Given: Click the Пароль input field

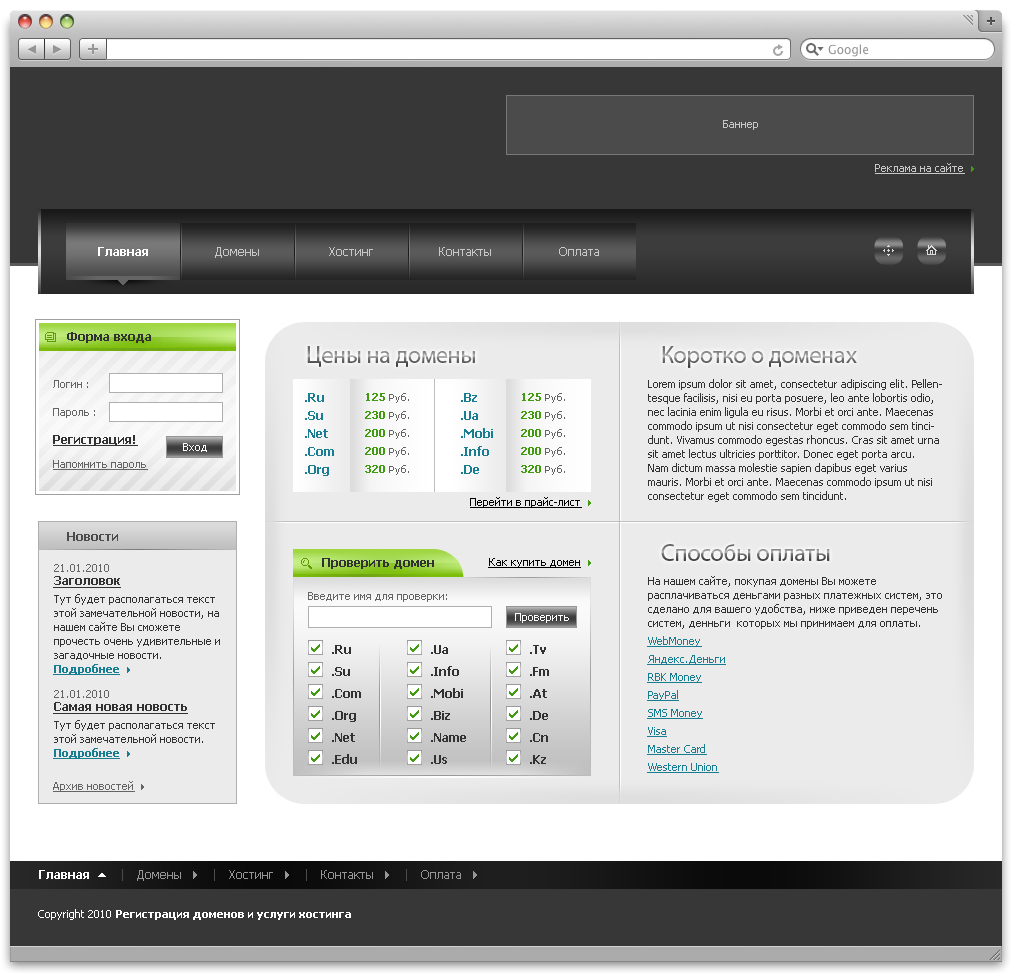Looking at the screenshot, I should pyautogui.click(x=166, y=412).
